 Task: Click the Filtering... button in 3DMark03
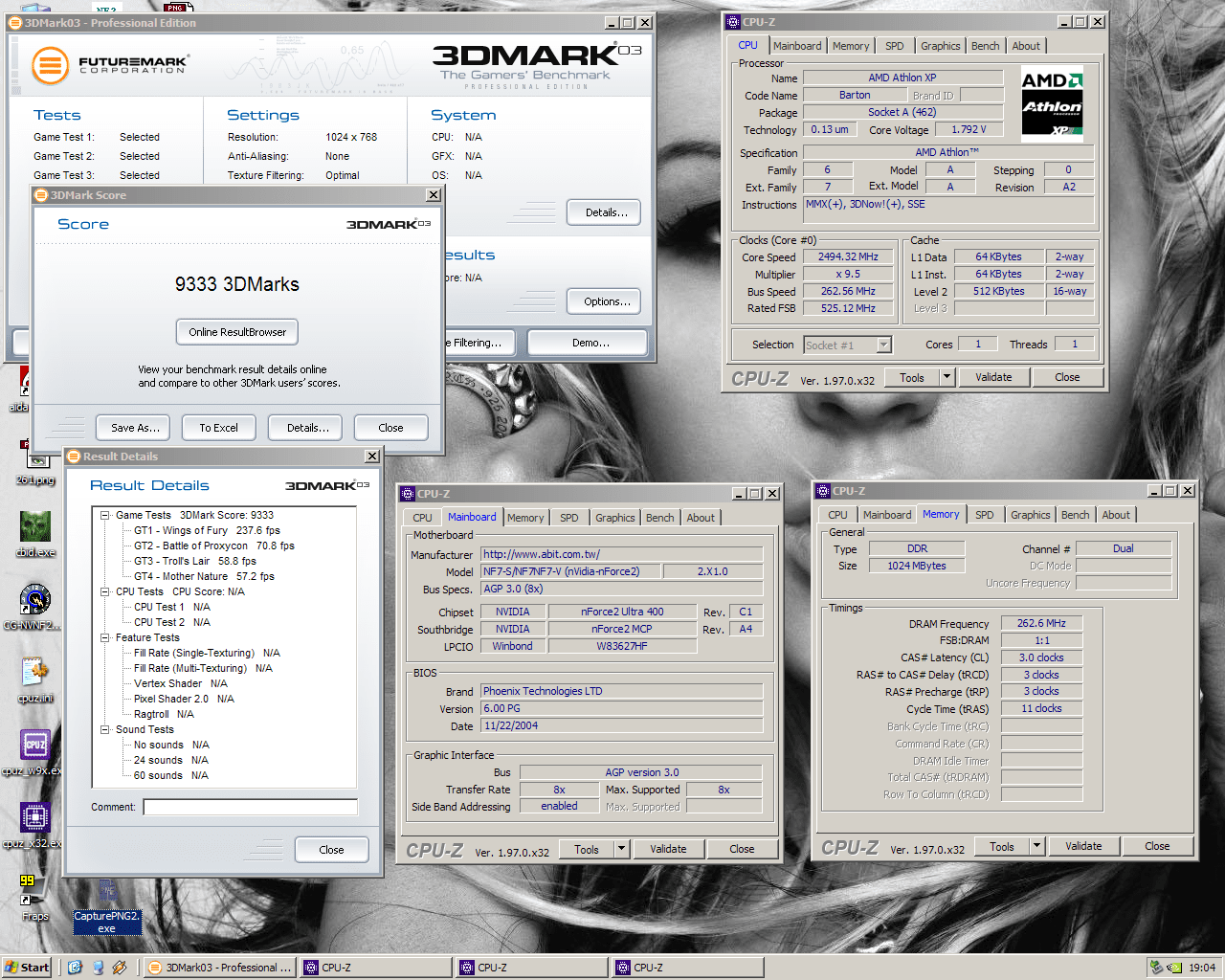coord(480,343)
